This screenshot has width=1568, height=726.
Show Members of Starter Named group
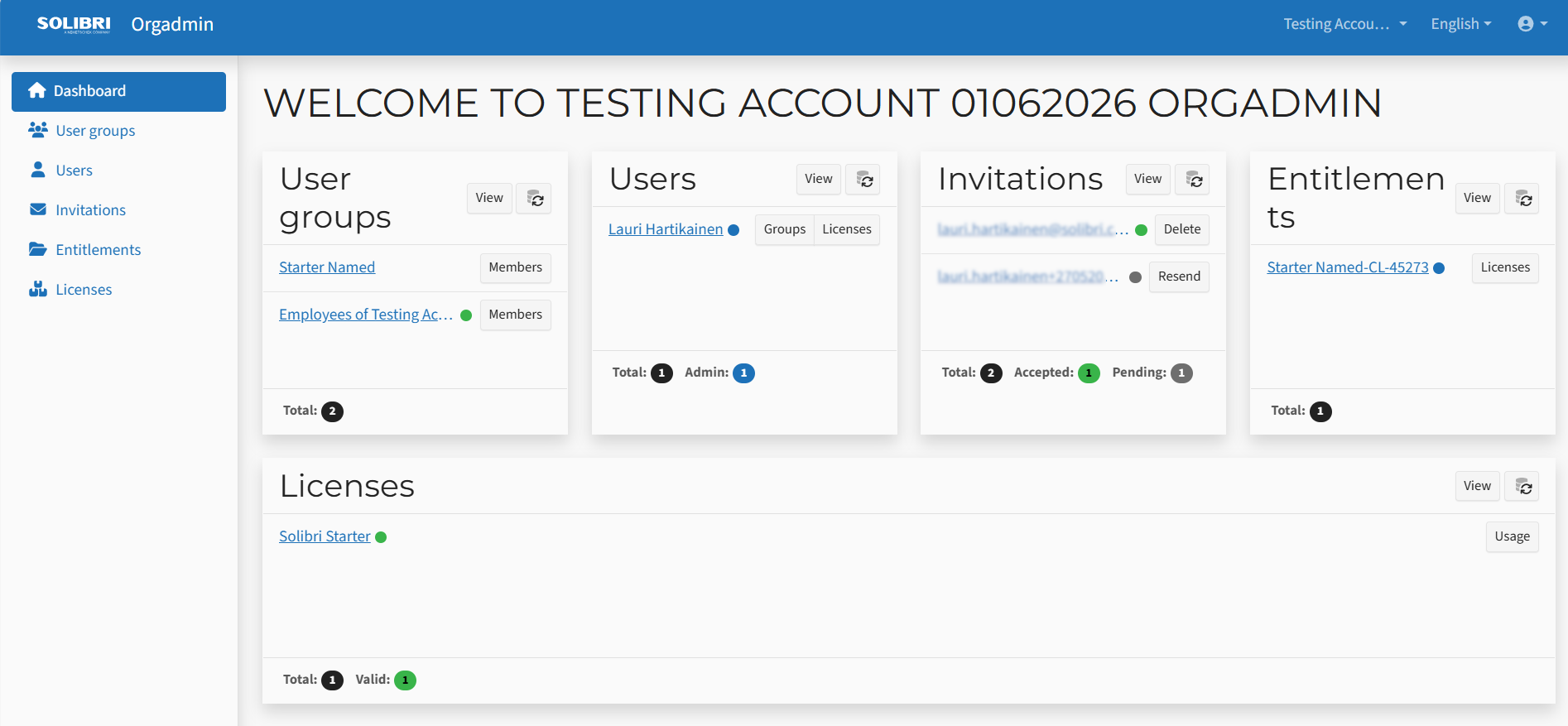(x=516, y=267)
